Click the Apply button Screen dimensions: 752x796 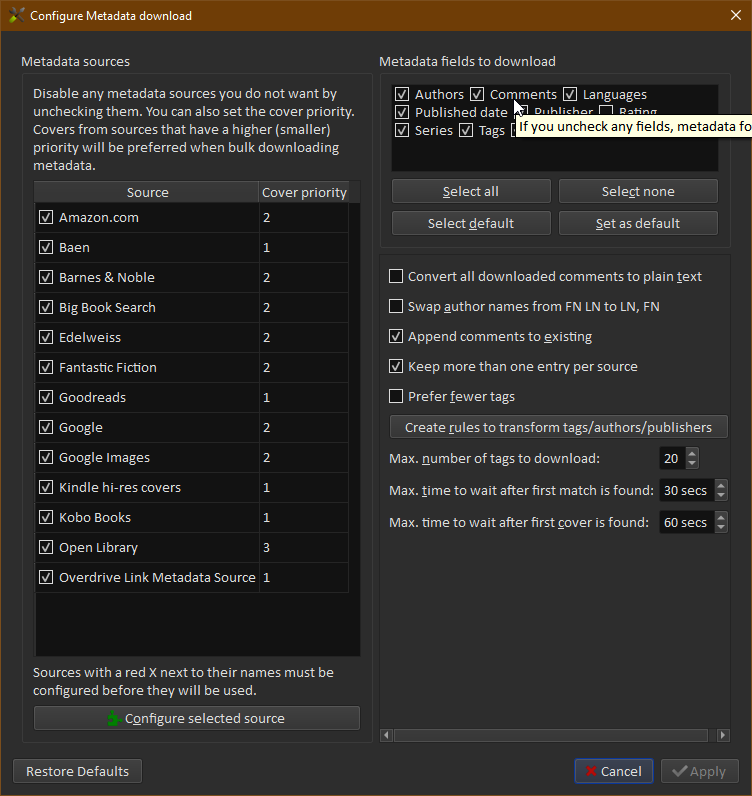pyautogui.click(x=700, y=771)
